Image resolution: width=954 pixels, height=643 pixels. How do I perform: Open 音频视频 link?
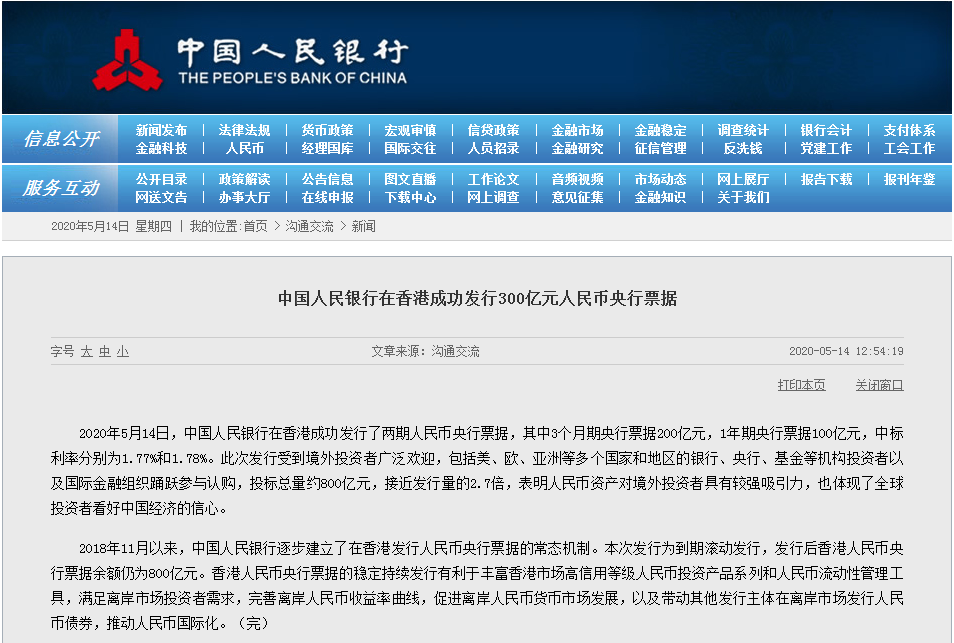point(577,179)
